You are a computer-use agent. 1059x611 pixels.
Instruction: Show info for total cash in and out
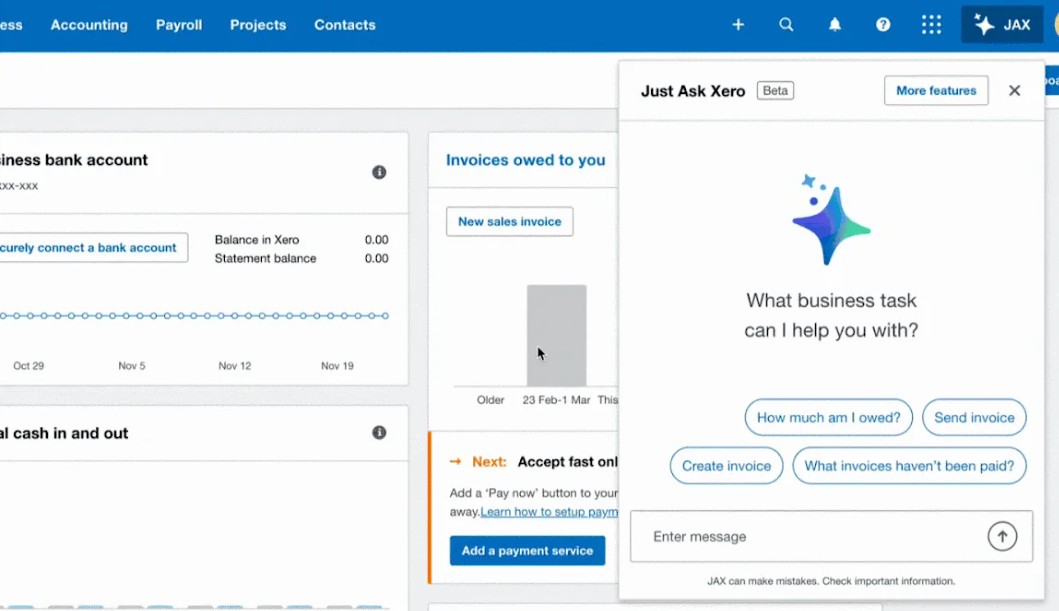(x=380, y=432)
